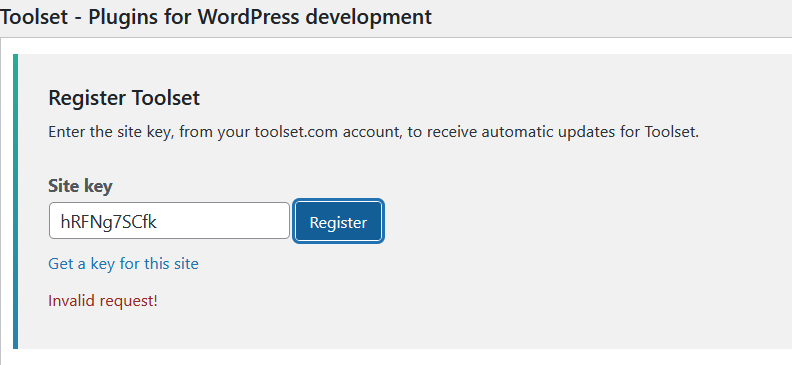The height and width of the screenshot is (365, 792).
Task: Click the white strip under the registration panel
Action: coord(396,356)
